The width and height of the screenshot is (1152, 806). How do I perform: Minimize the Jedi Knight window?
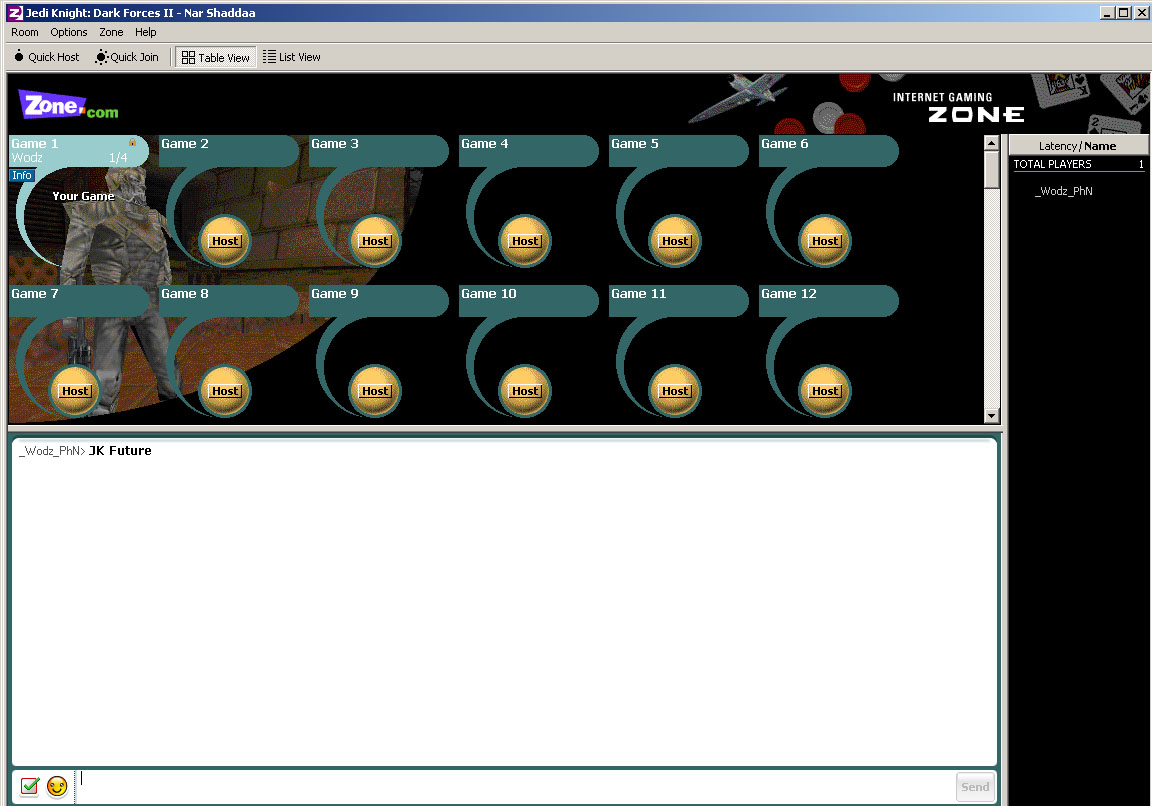(1106, 12)
